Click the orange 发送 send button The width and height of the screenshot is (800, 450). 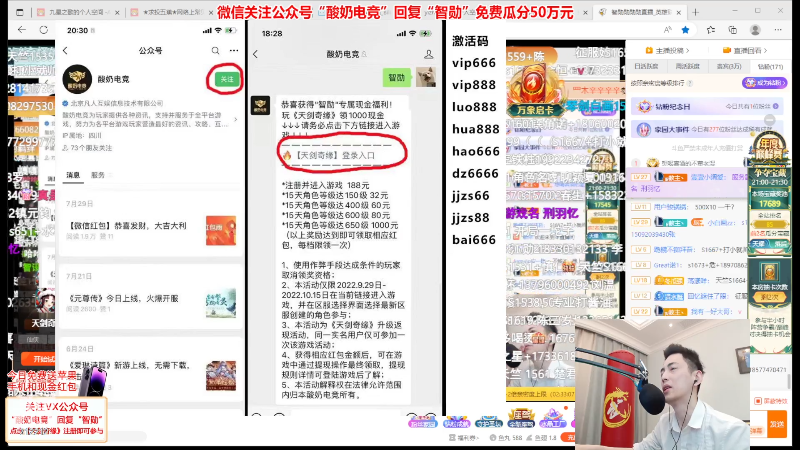[x=777, y=424]
